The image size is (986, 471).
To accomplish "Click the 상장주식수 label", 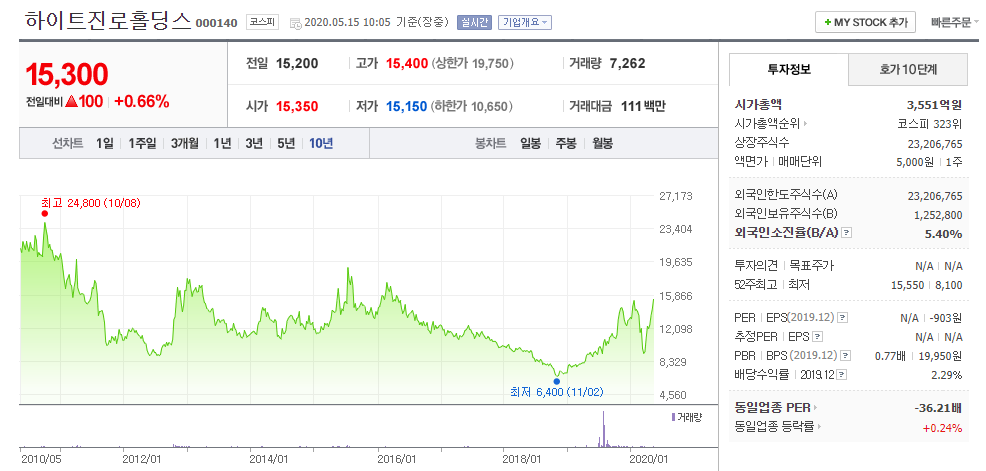I will pos(762,142).
